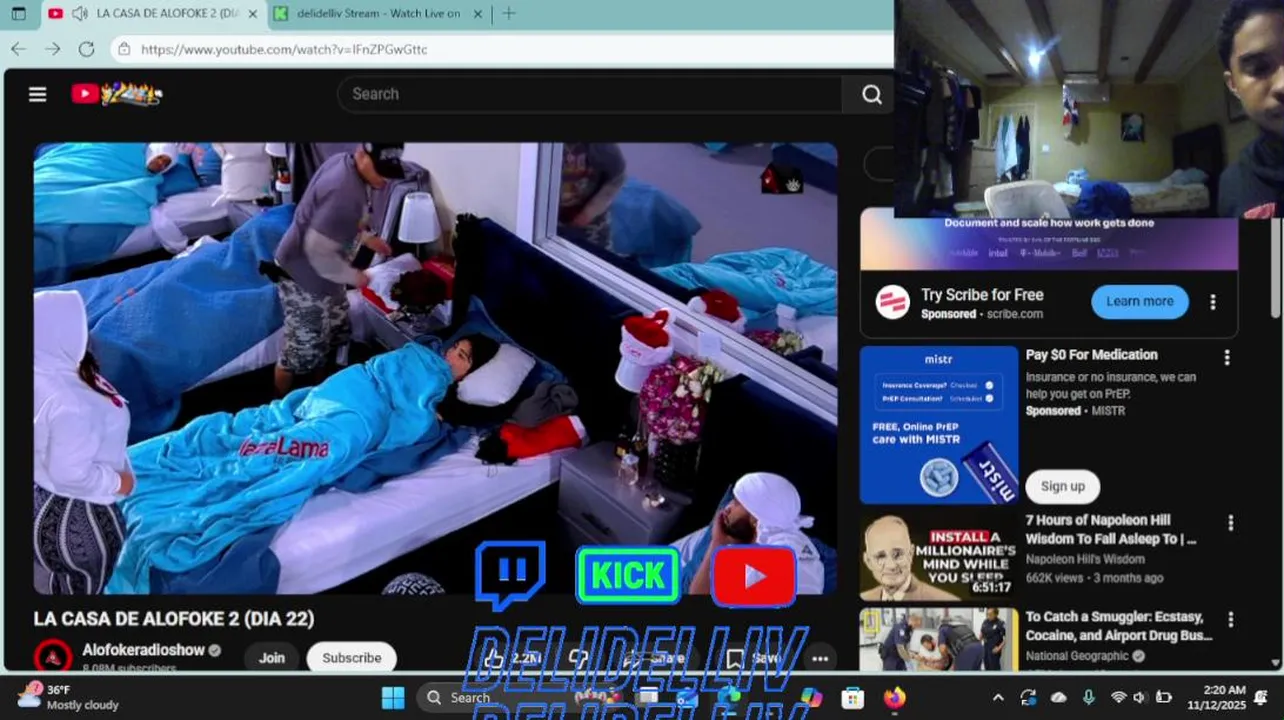
Task: Click the scrollbar down arrow
Action: coord(1275,662)
